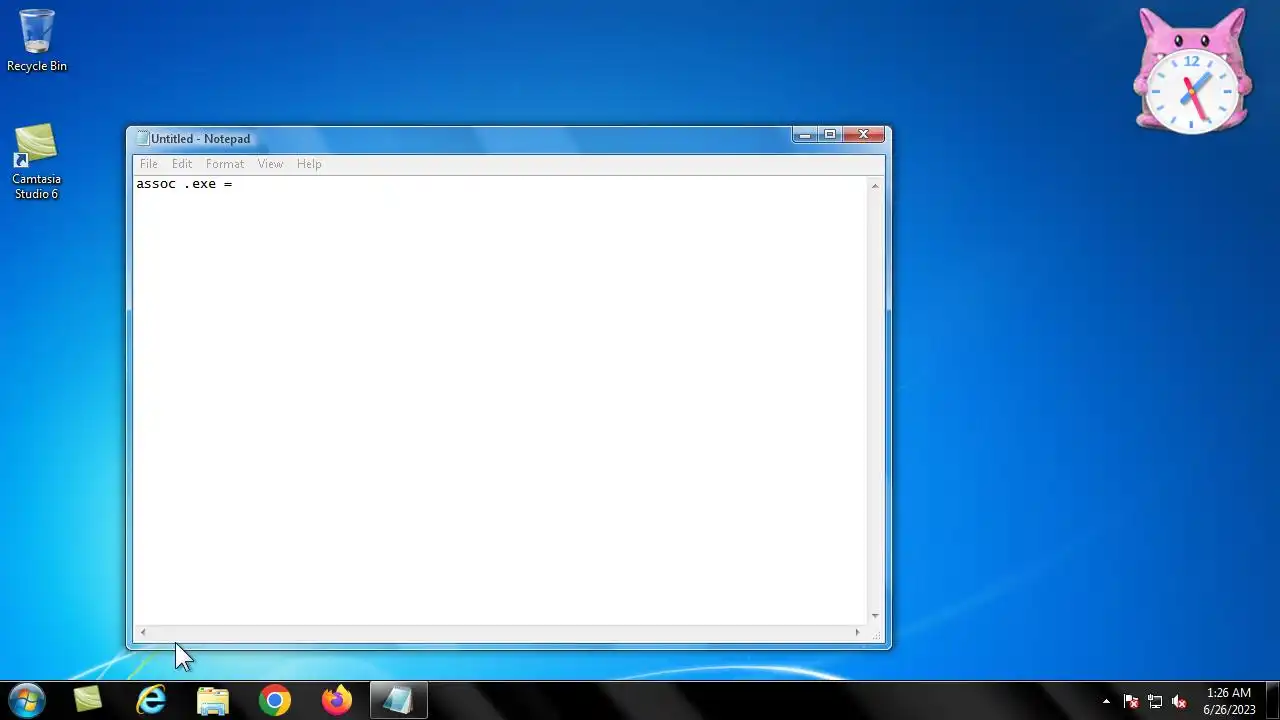Image resolution: width=1280 pixels, height=720 pixels.
Task: Click the vertical scrollbar down arrow
Action: pyautogui.click(x=875, y=616)
